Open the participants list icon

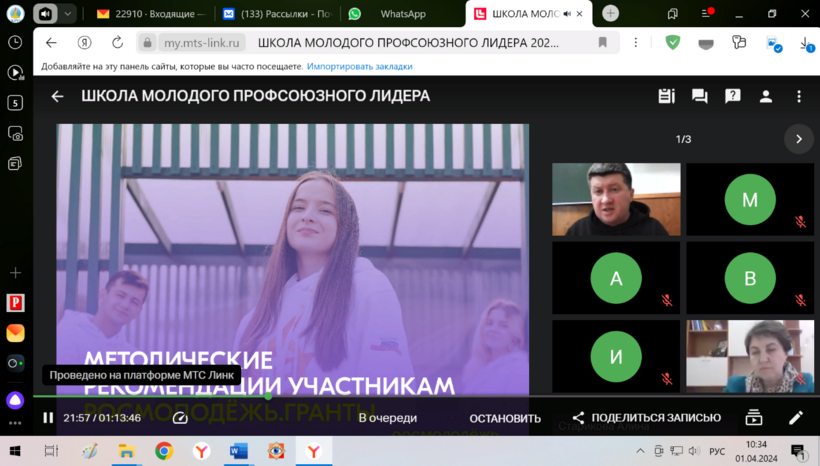click(x=766, y=96)
